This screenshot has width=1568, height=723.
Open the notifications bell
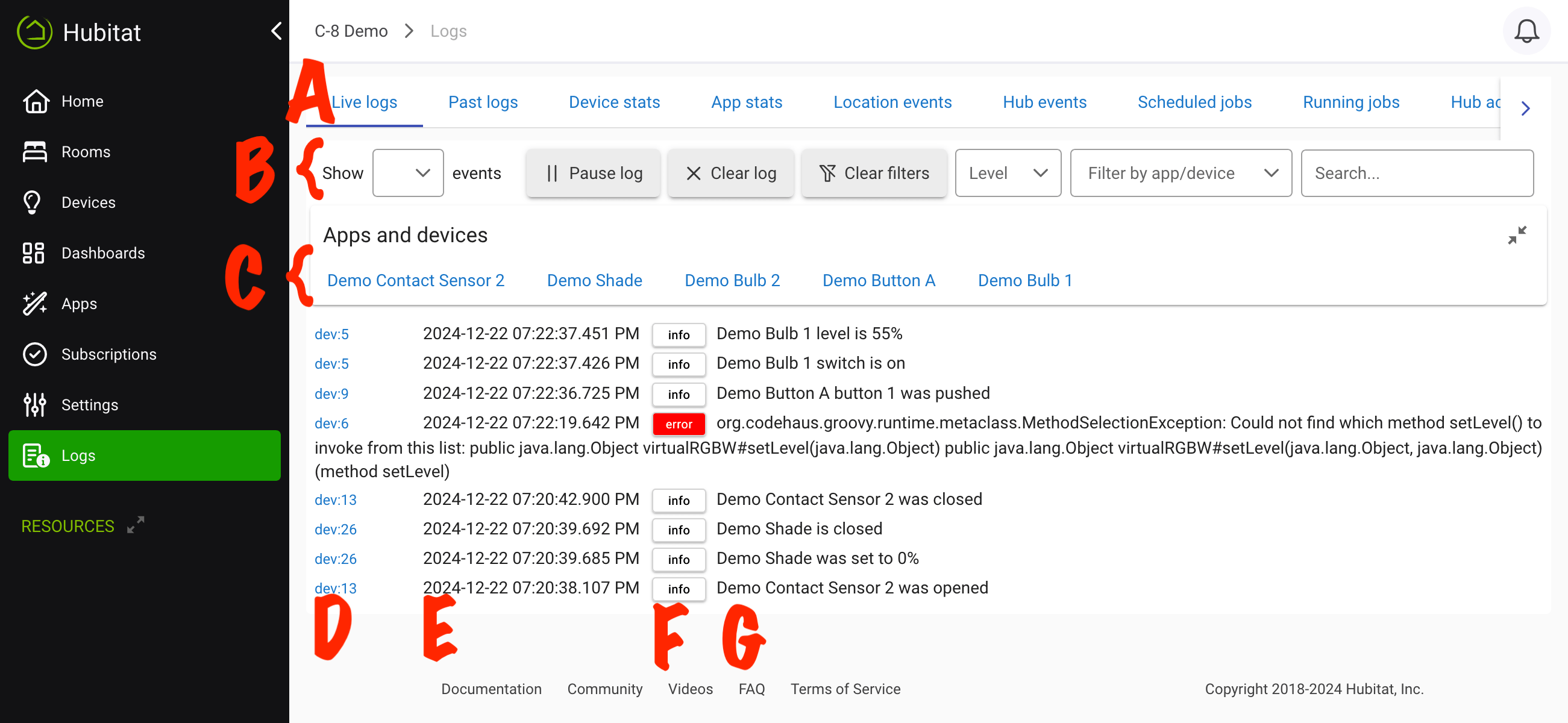[1526, 31]
